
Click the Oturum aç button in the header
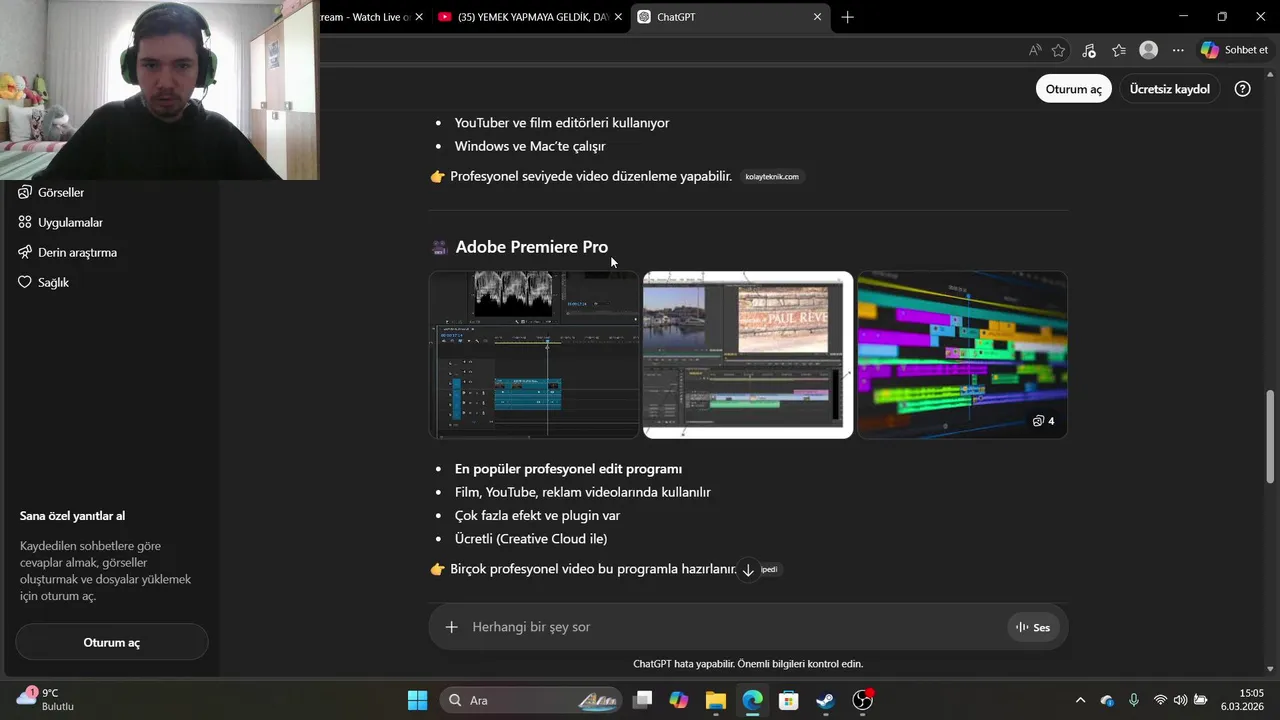point(1073,89)
